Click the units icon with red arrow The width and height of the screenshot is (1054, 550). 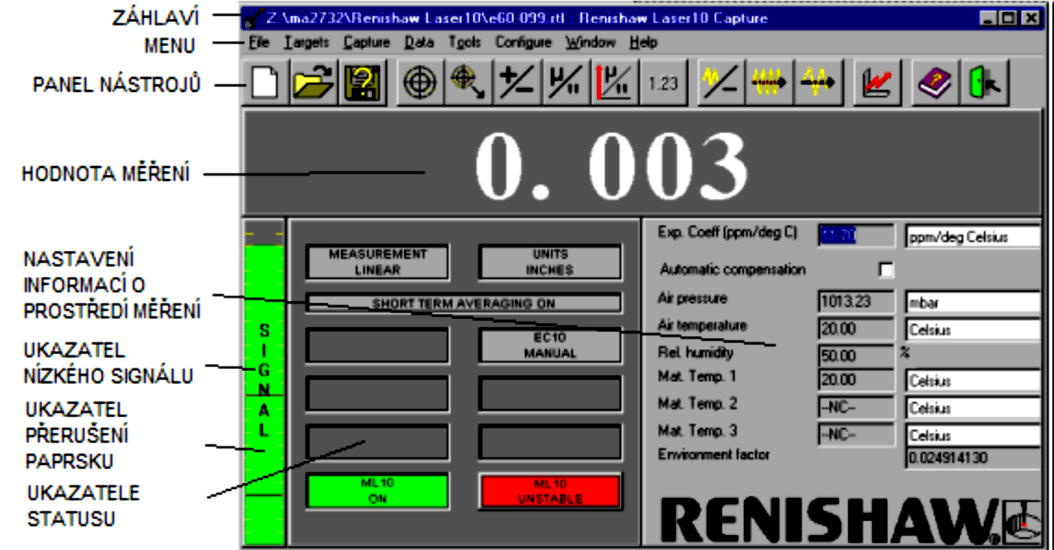pos(614,83)
